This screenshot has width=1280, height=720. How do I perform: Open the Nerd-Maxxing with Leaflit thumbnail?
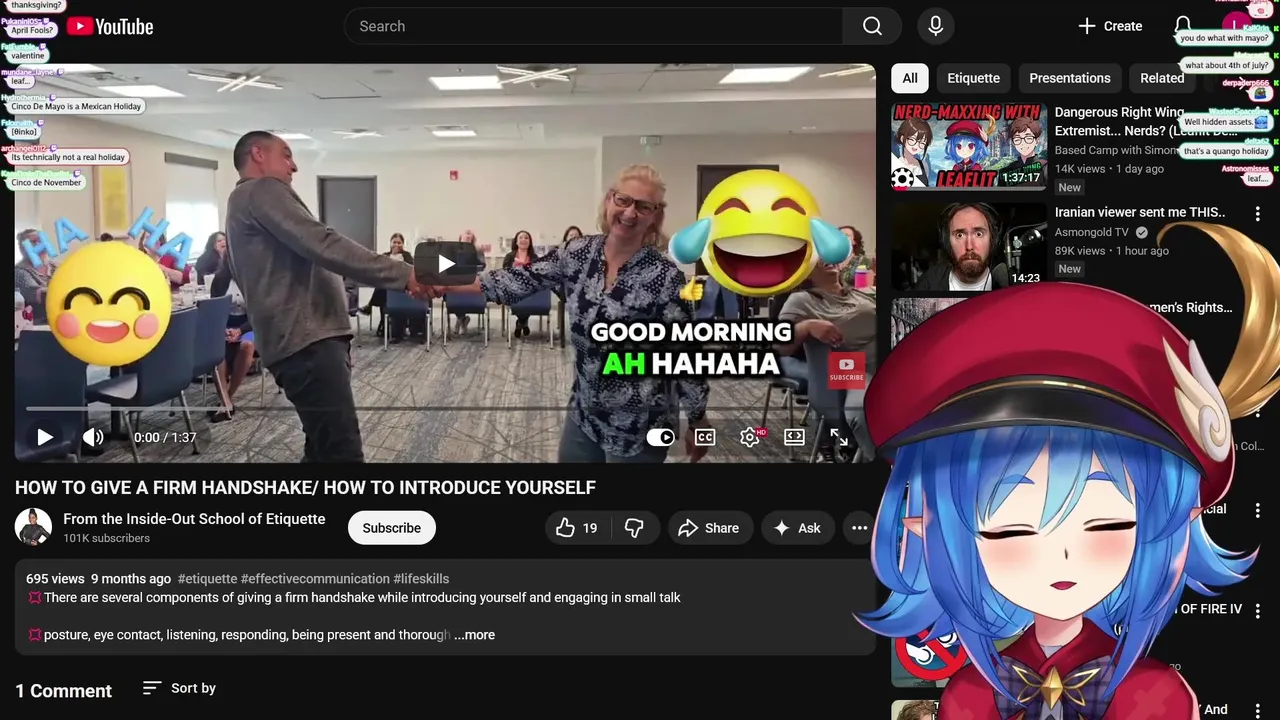point(969,146)
